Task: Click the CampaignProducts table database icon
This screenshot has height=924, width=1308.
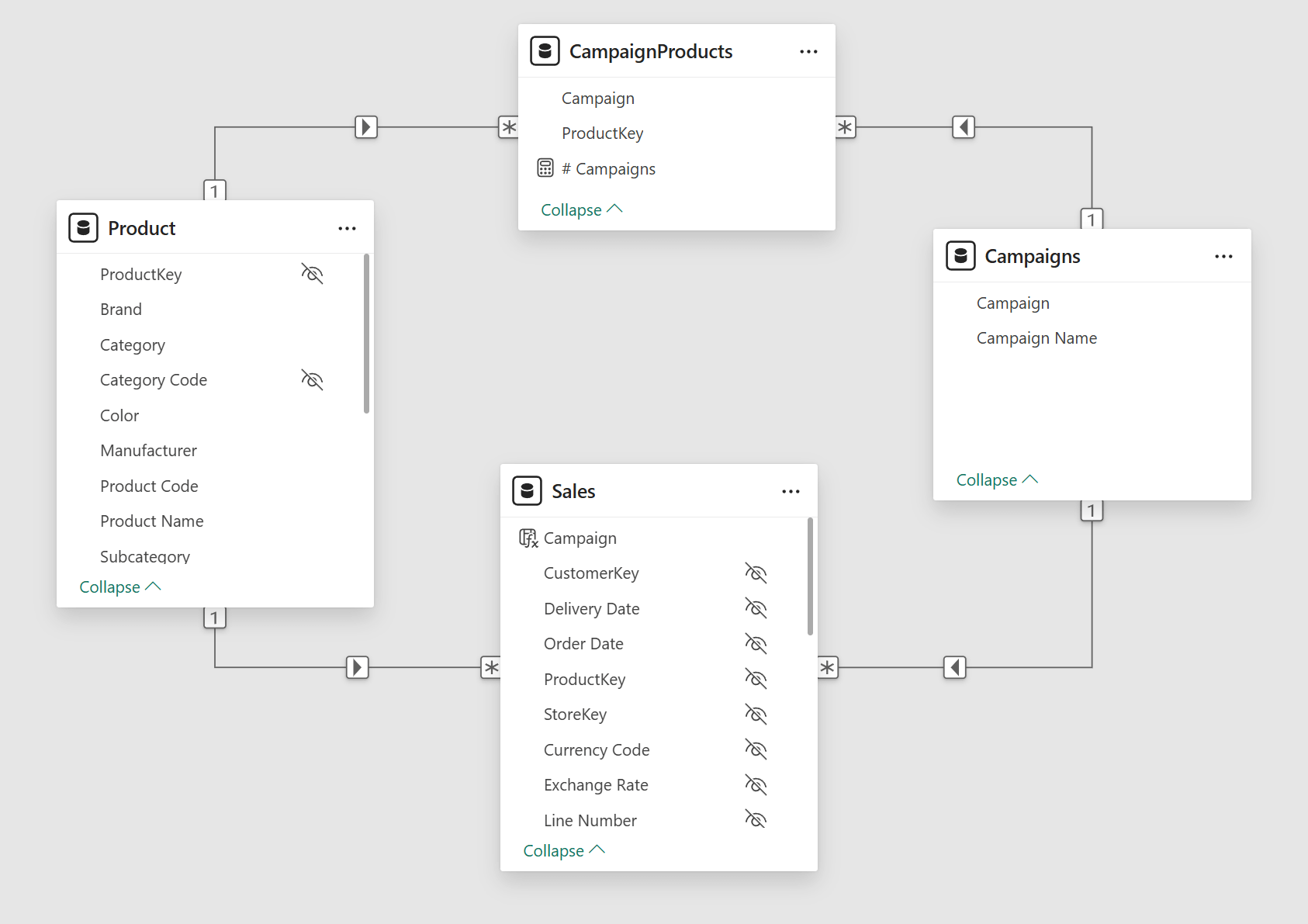Action: (545, 51)
